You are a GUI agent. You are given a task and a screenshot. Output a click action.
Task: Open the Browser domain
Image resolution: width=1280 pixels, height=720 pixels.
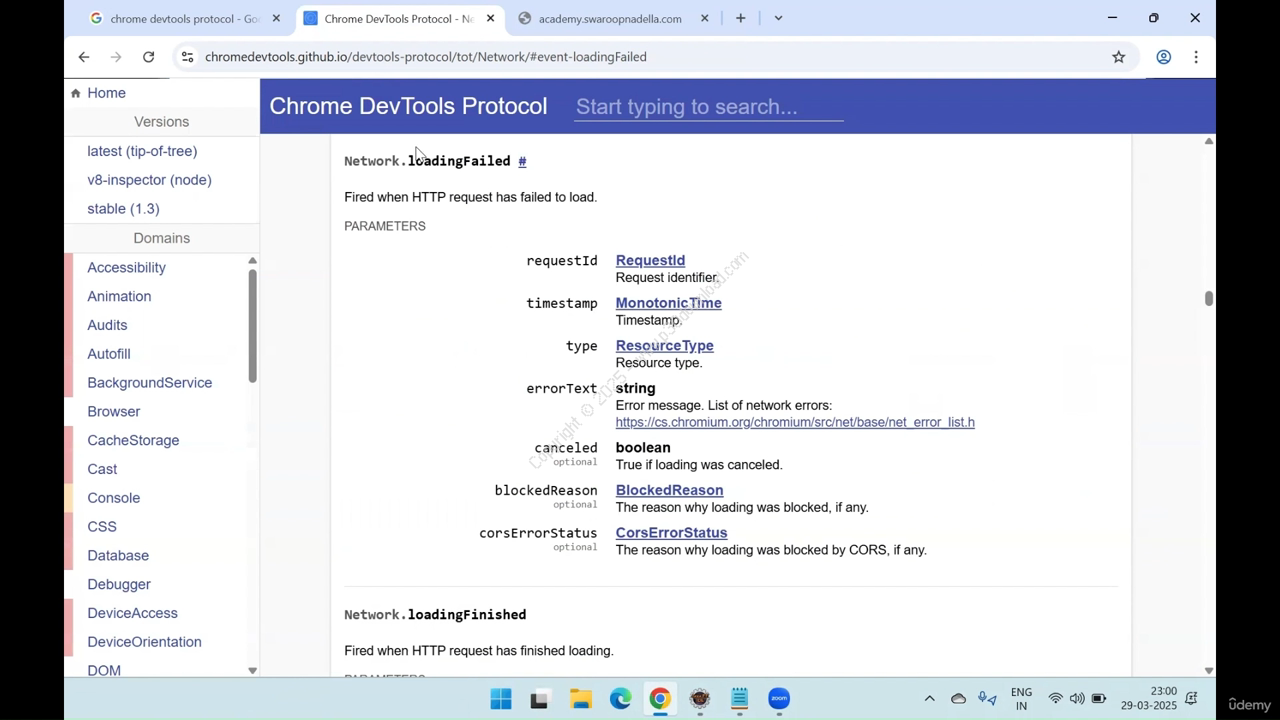coord(113,412)
